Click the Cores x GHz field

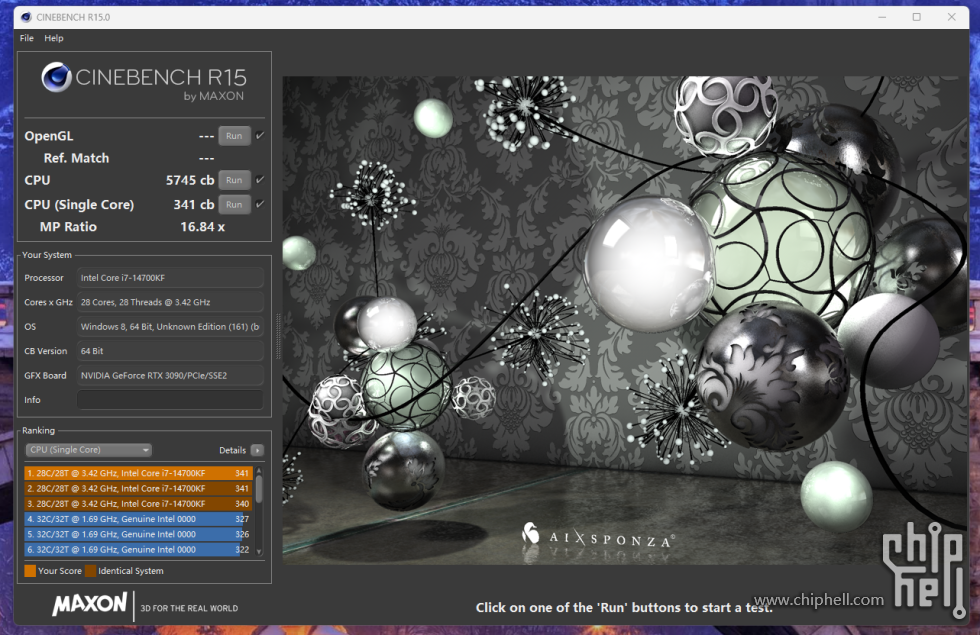pyautogui.click(x=170, y=302)
